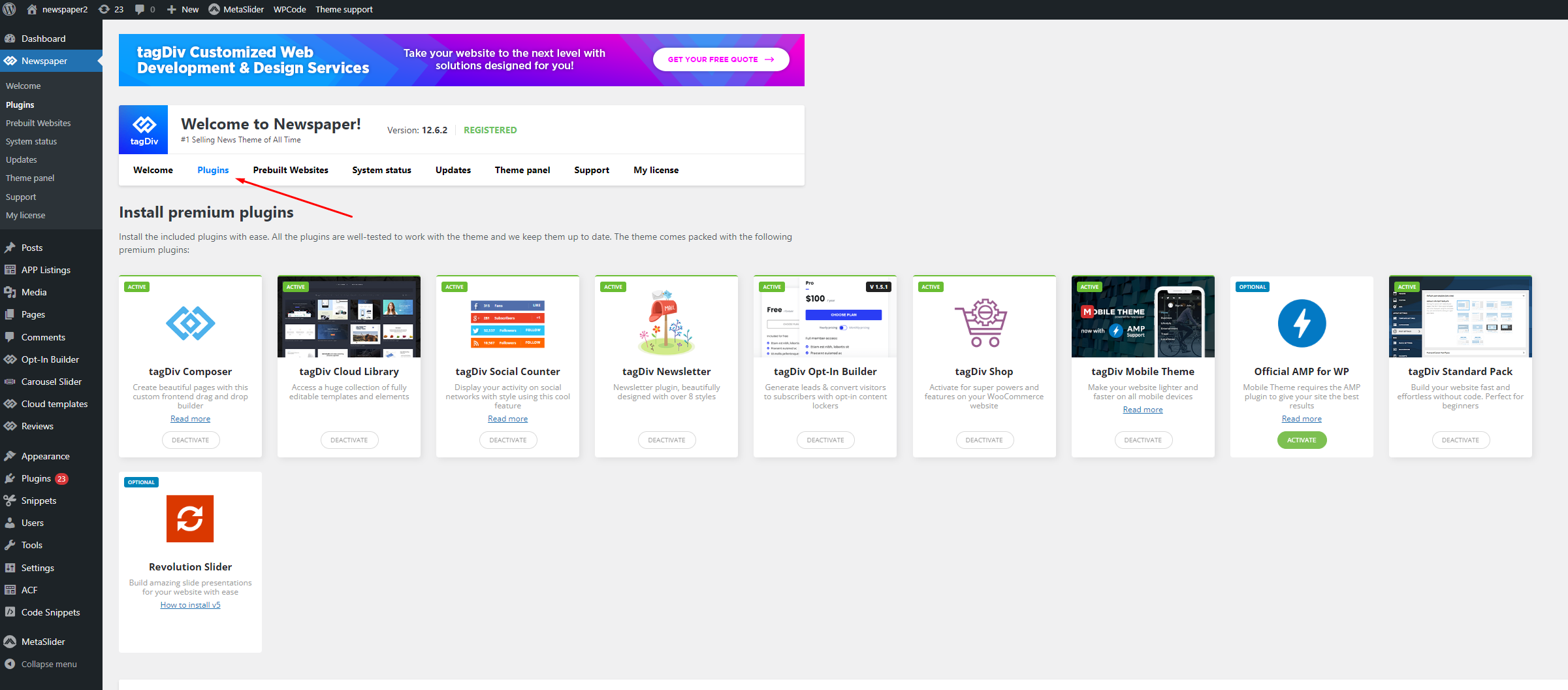Deactivate the tagDiv Composer plugin
Image resolution: width=1568 pixels, height=690 pixels.
[190, 440]
